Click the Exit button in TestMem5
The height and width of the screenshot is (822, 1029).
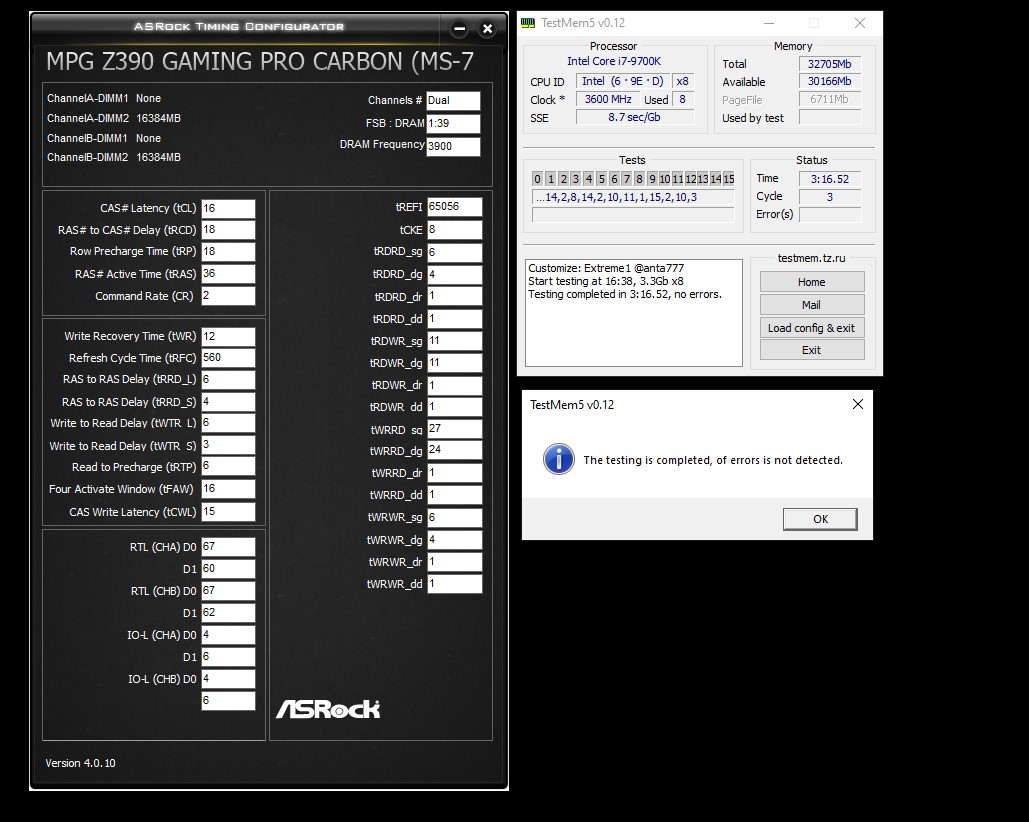pos(812,350)
